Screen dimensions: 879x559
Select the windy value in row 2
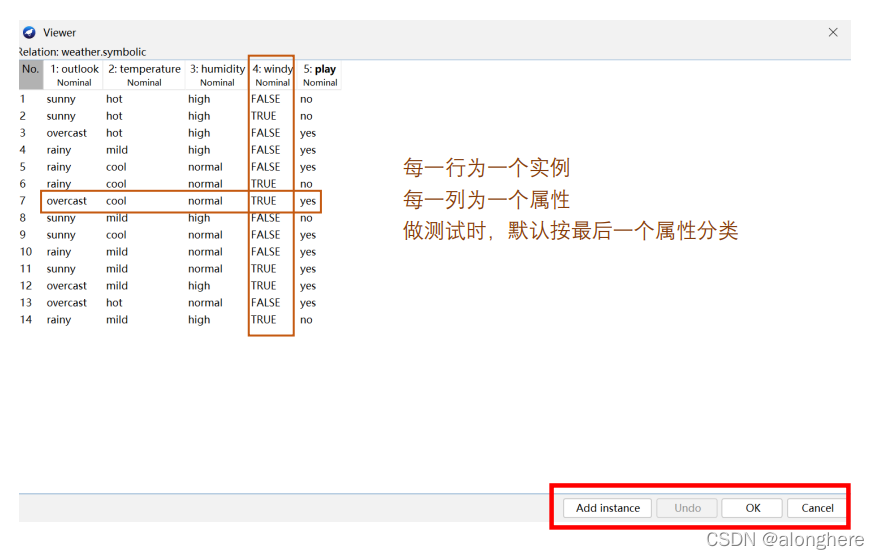[264, 116]
